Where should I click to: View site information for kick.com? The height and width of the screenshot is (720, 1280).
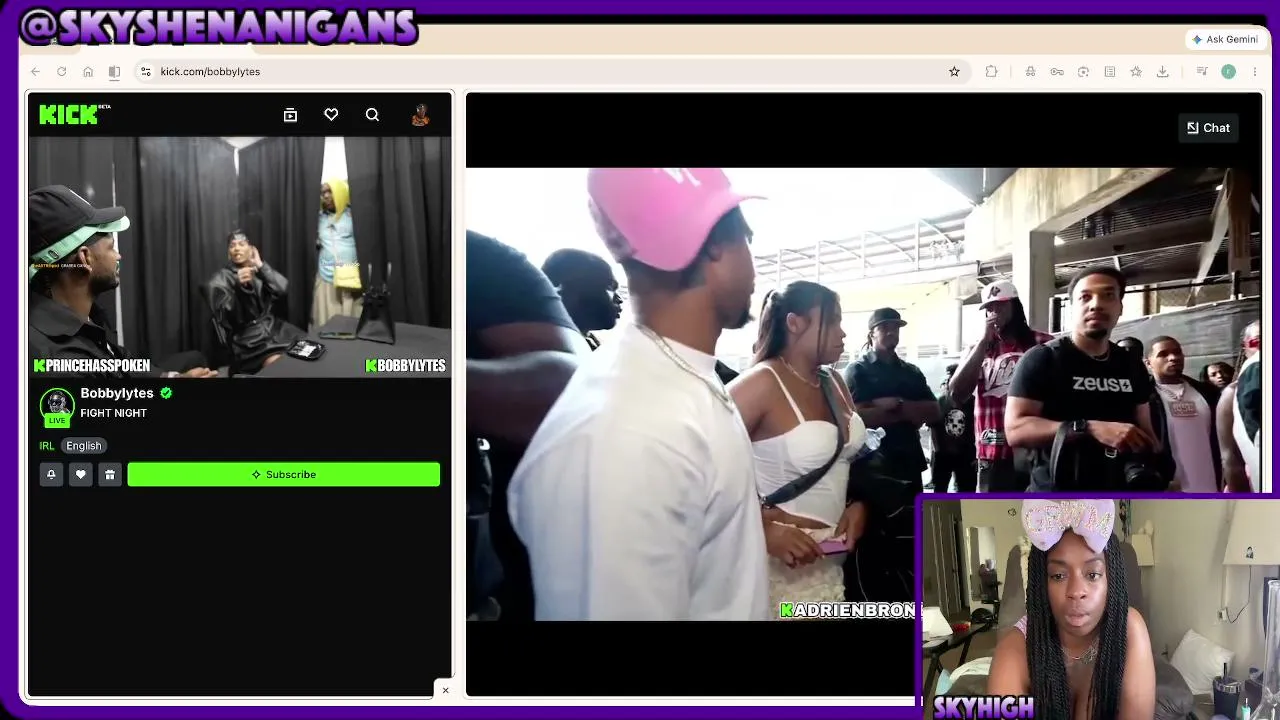pos(146,72)
